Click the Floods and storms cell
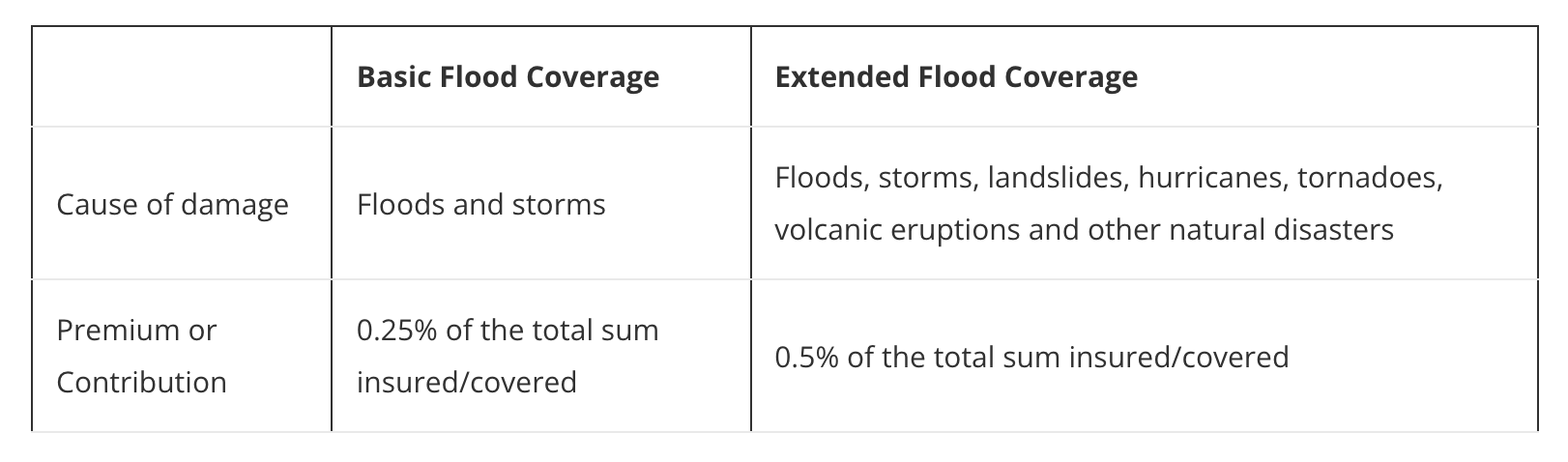The width and height of the screenshot is (1568, 462). pos(480,205)
